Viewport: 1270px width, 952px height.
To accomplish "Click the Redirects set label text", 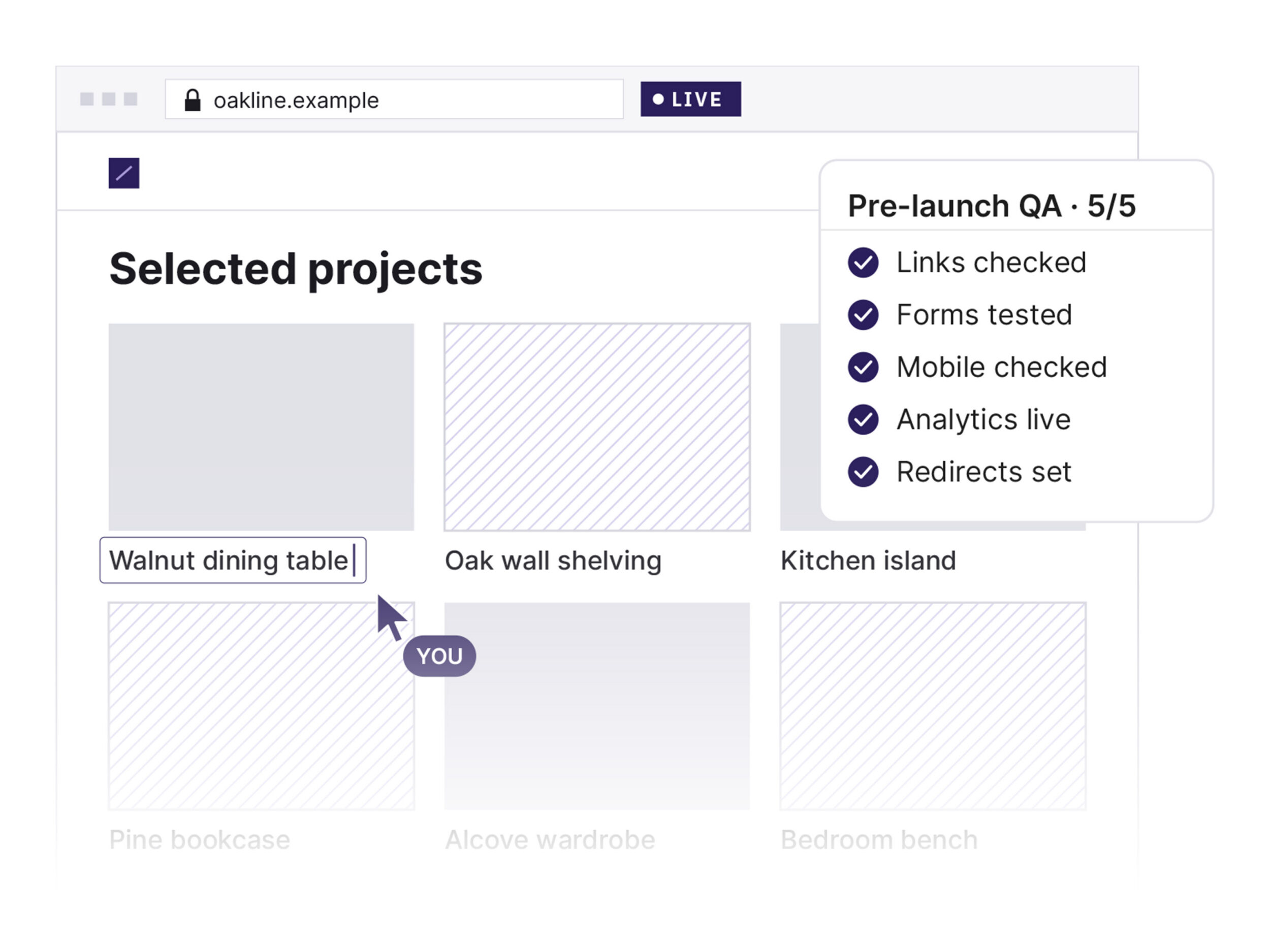I will 984,472.
